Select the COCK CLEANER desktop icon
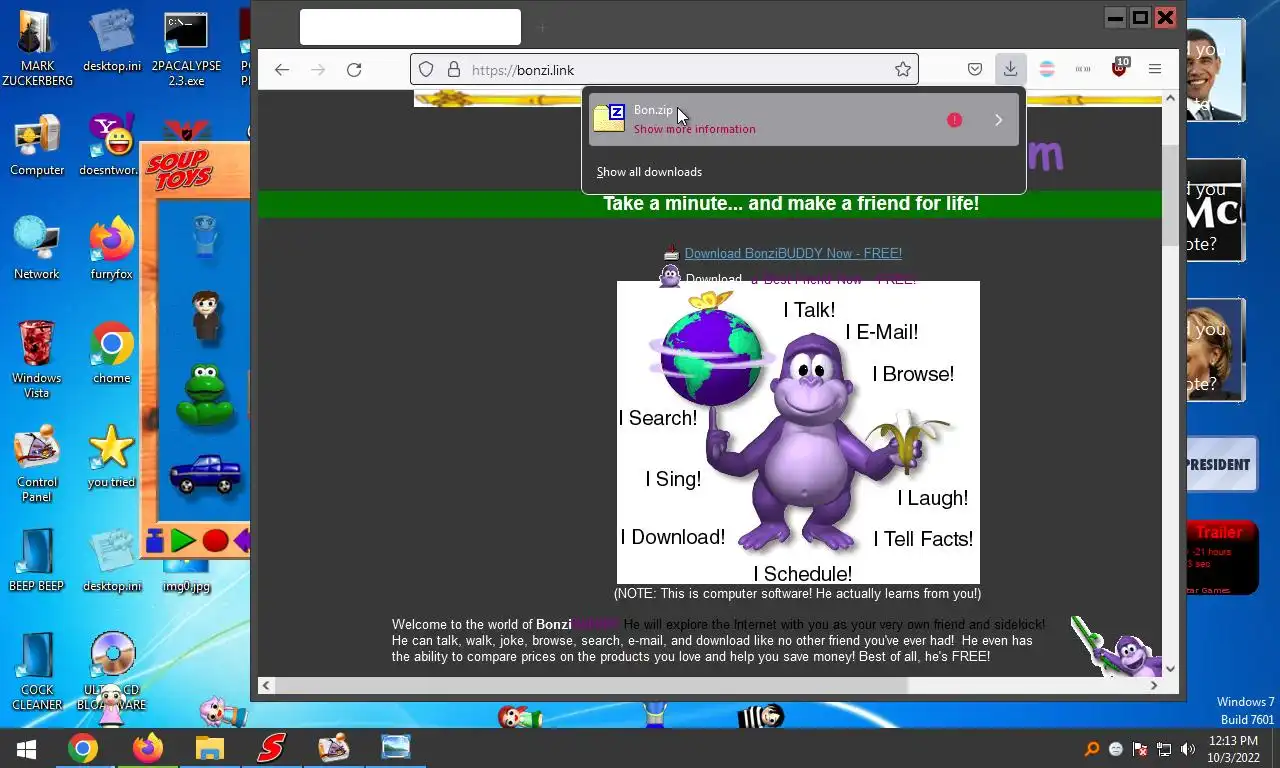 [x=37, y=671]
